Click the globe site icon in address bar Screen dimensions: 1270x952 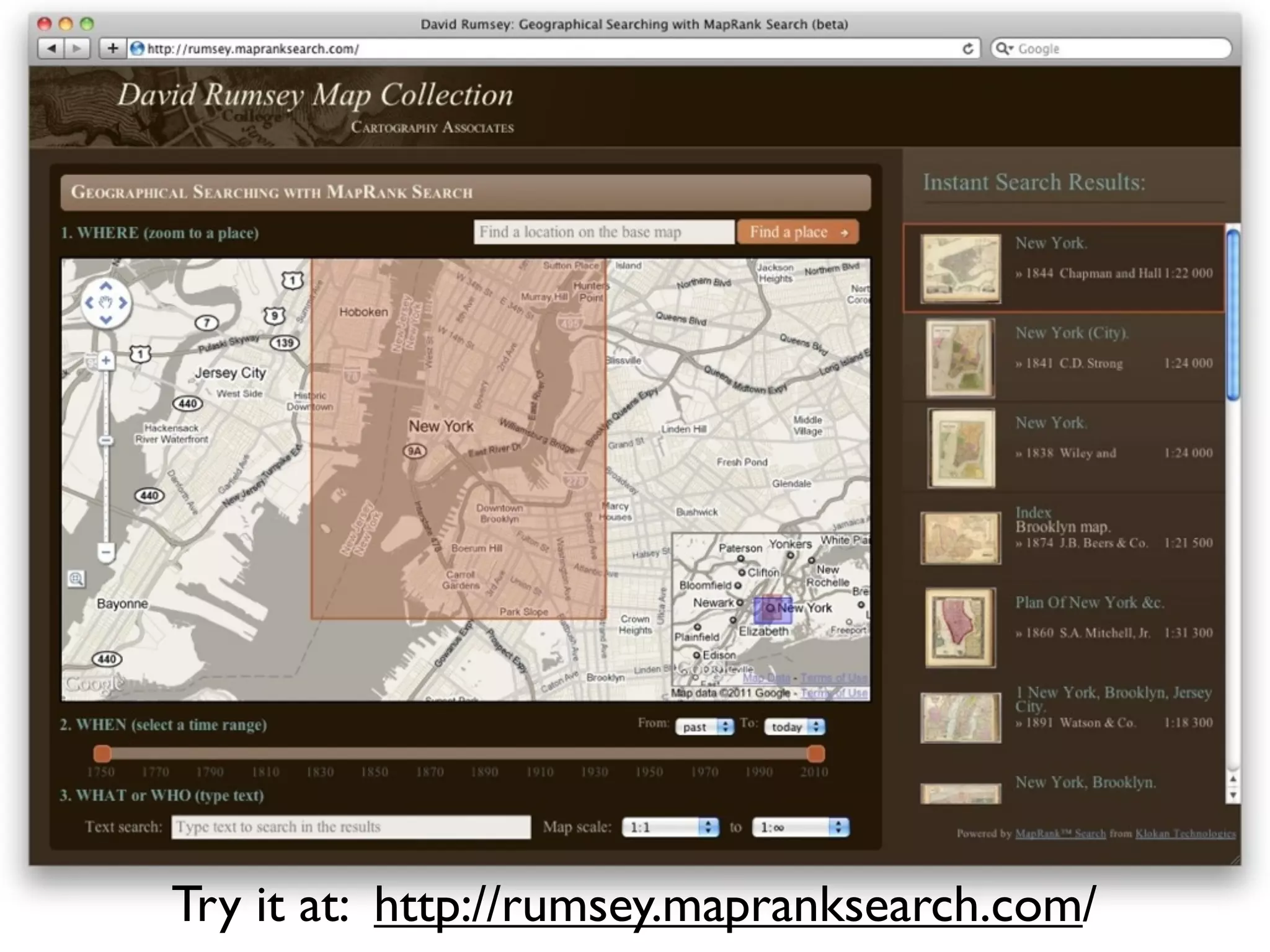(138, 48)
